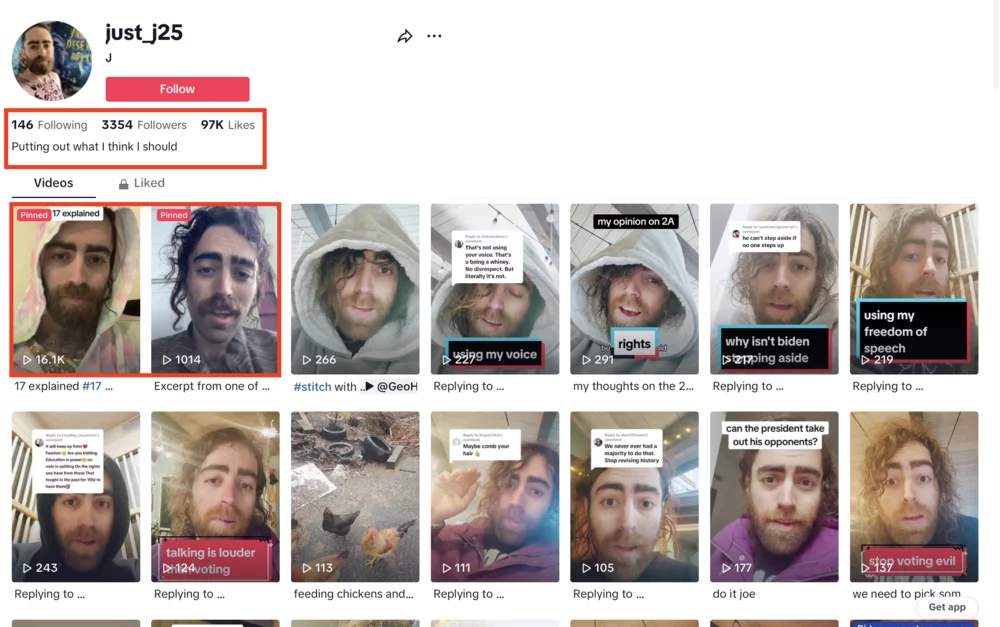Click the Pinned badge on first video

34,215
